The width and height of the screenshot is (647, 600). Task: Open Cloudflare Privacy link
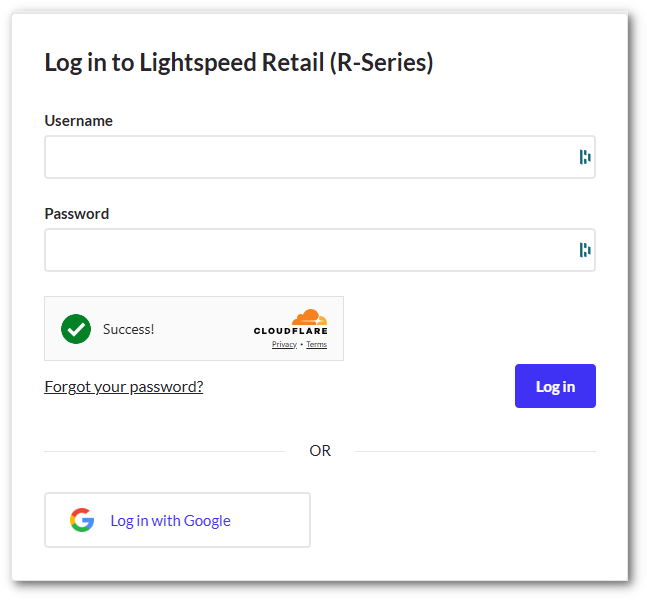tap(284, 344)
